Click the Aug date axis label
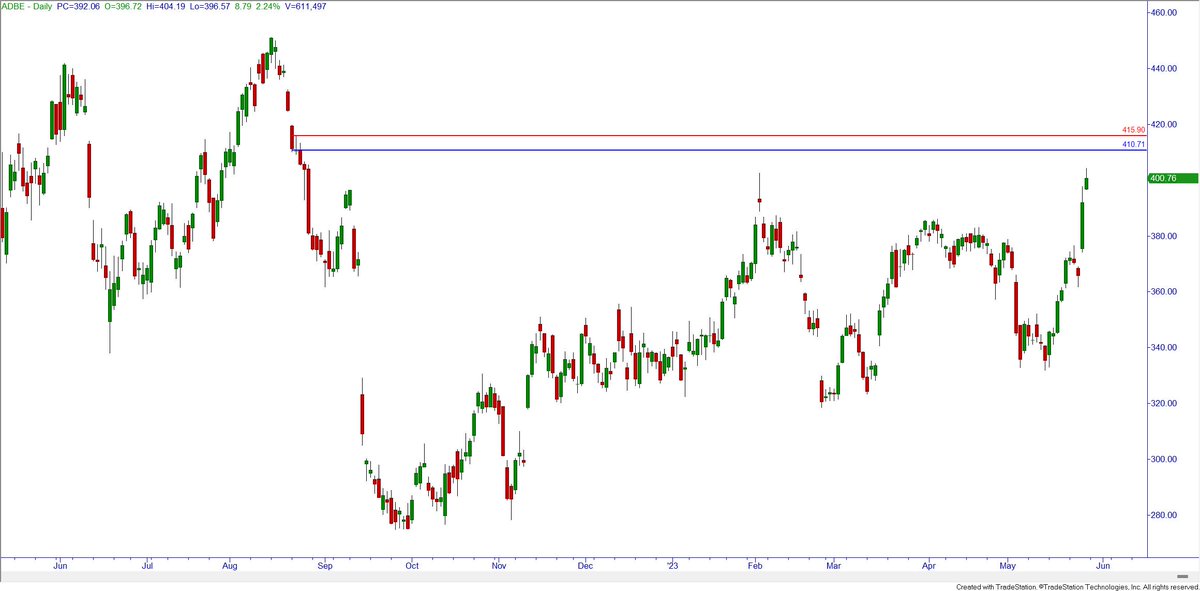The height and width of the screenshot is (591, 1200). (x=230, y=564)
